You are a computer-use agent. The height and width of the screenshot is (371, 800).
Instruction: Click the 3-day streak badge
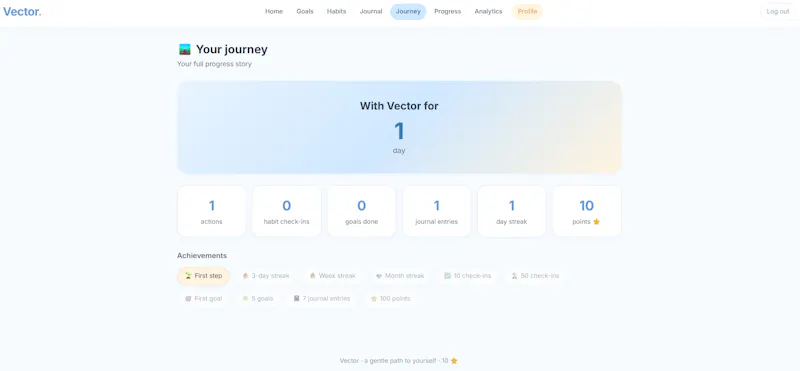266,276
